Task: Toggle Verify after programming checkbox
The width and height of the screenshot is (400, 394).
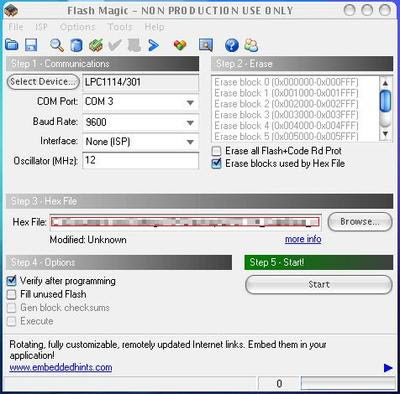Action: pos(12,281)
